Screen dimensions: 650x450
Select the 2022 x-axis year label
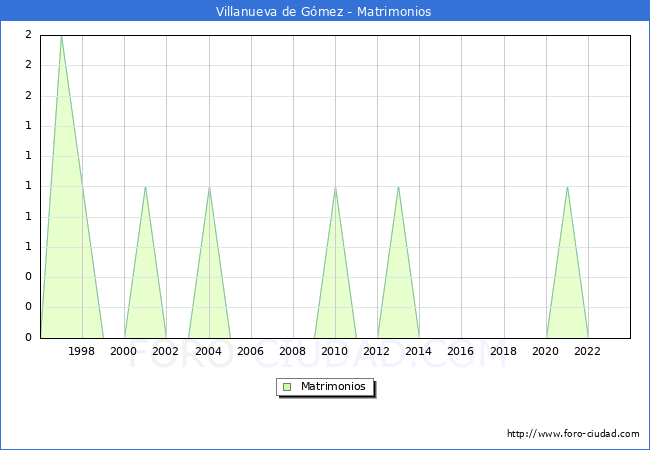(588, 351)
